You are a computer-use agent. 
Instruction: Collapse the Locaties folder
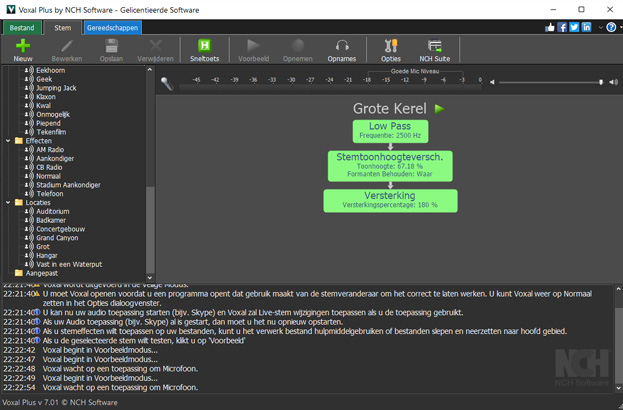[8, 203]
